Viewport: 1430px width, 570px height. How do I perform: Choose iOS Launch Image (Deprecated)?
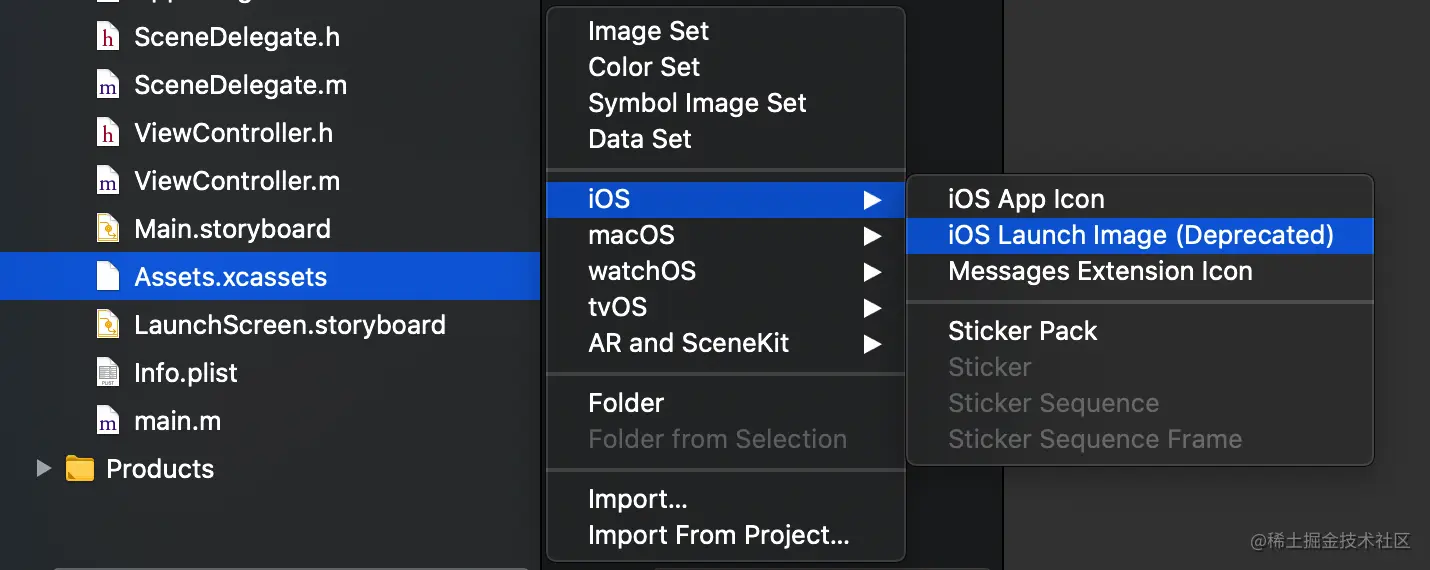pyautogui.click(x=1140, y=236)
